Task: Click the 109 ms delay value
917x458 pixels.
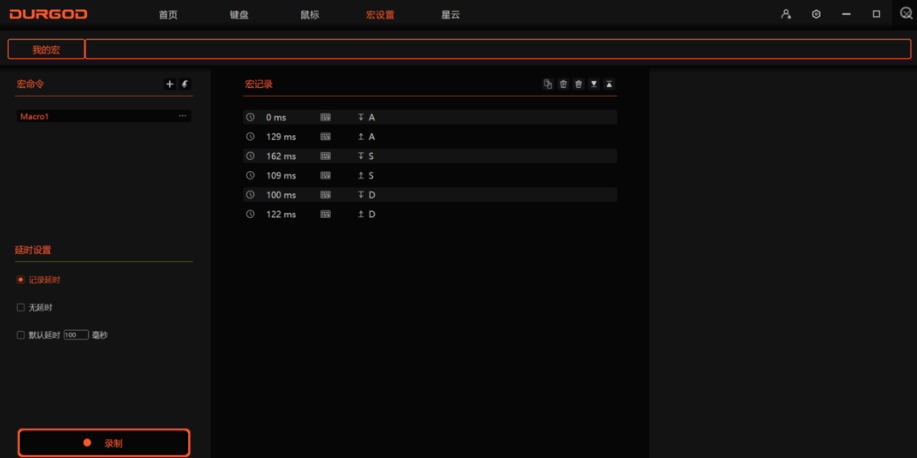Action: pyautogui.click(x=281, y=175)
